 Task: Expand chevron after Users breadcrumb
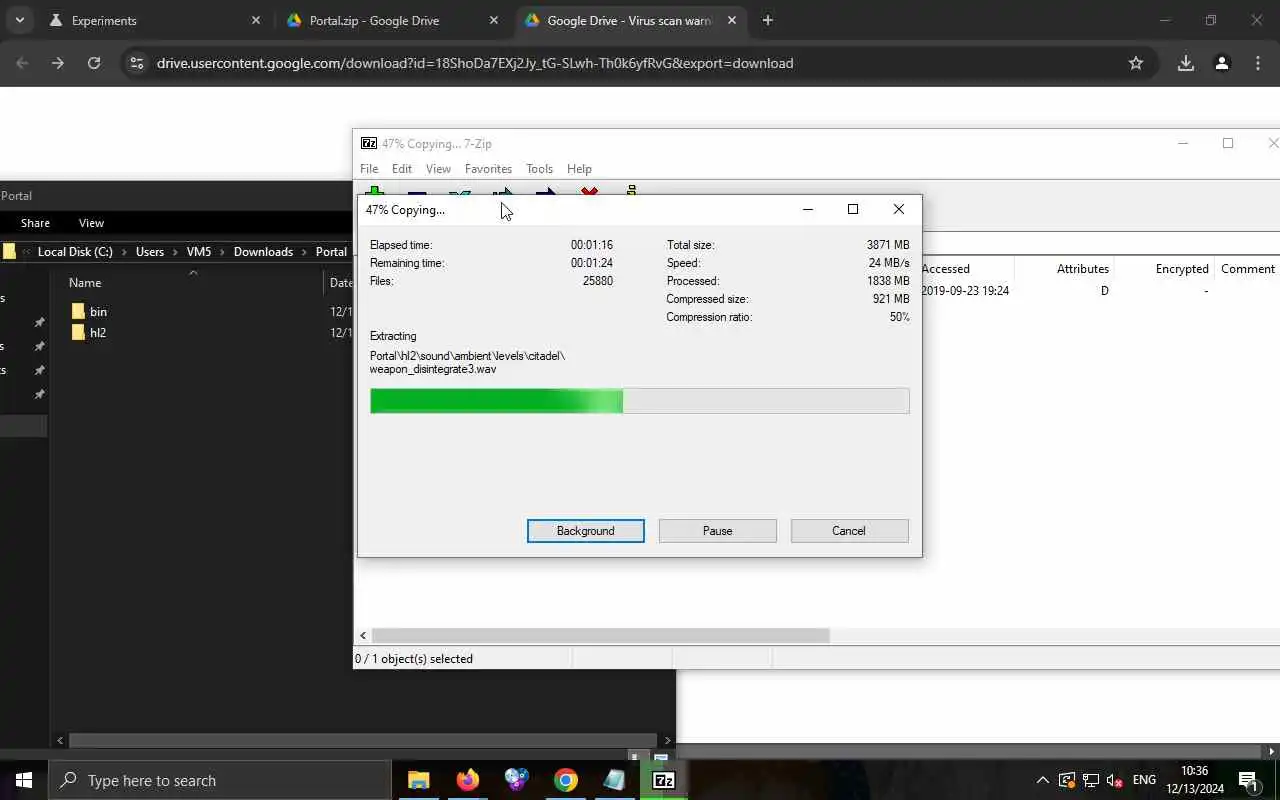click(x=175, y=252)
